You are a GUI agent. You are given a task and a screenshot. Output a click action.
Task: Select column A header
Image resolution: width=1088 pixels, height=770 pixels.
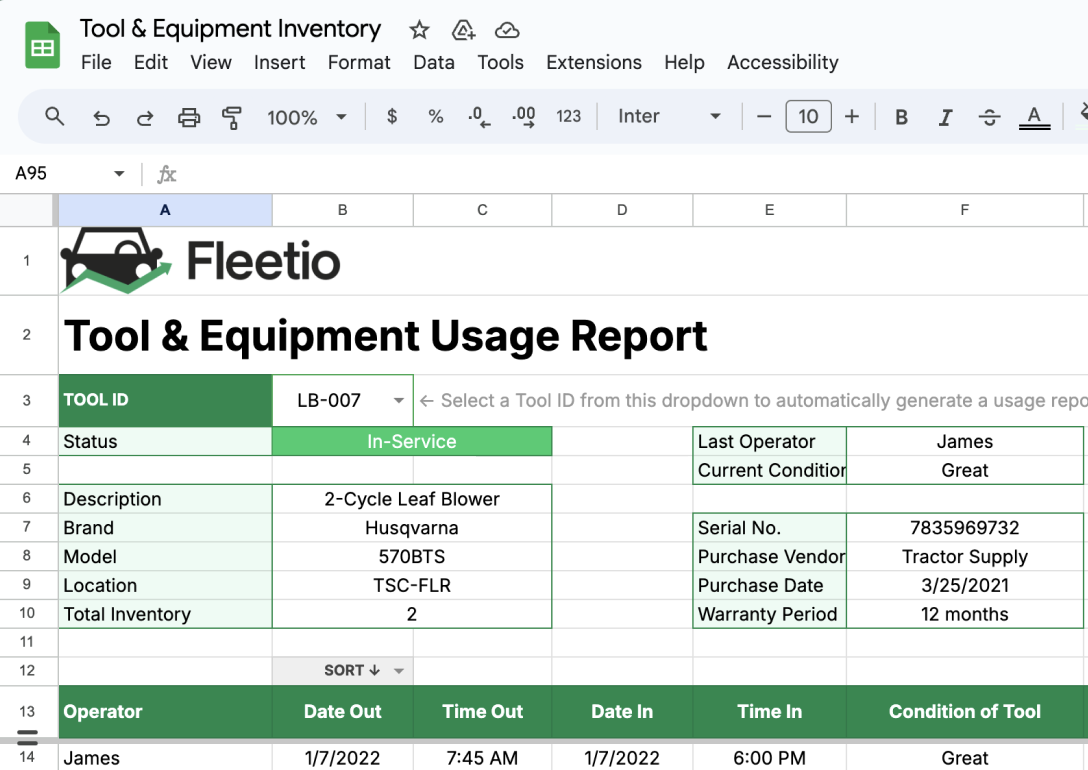[x=165, y=210]
